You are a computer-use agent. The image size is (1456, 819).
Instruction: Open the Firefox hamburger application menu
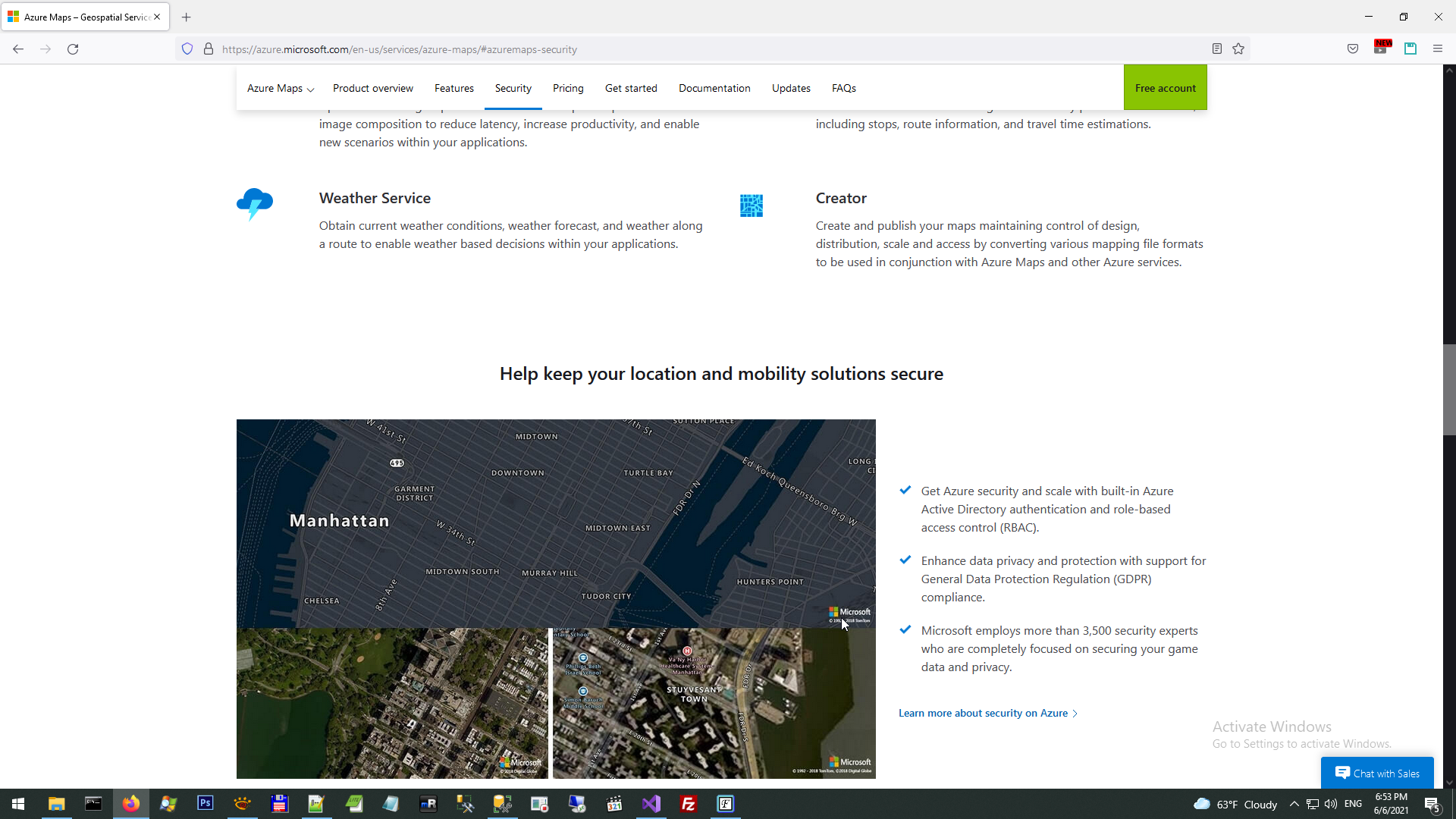pyautogui.click(x=1437, y=49)
